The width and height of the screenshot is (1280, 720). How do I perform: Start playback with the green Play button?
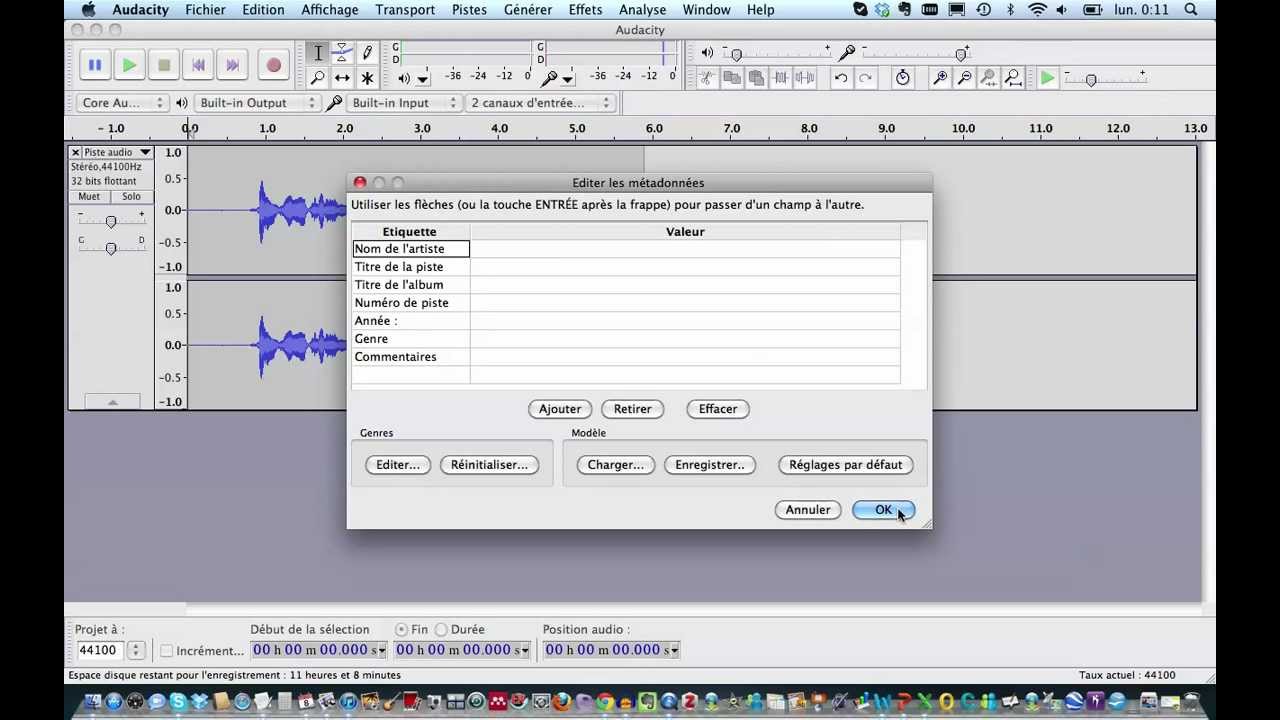click(129, 65)
